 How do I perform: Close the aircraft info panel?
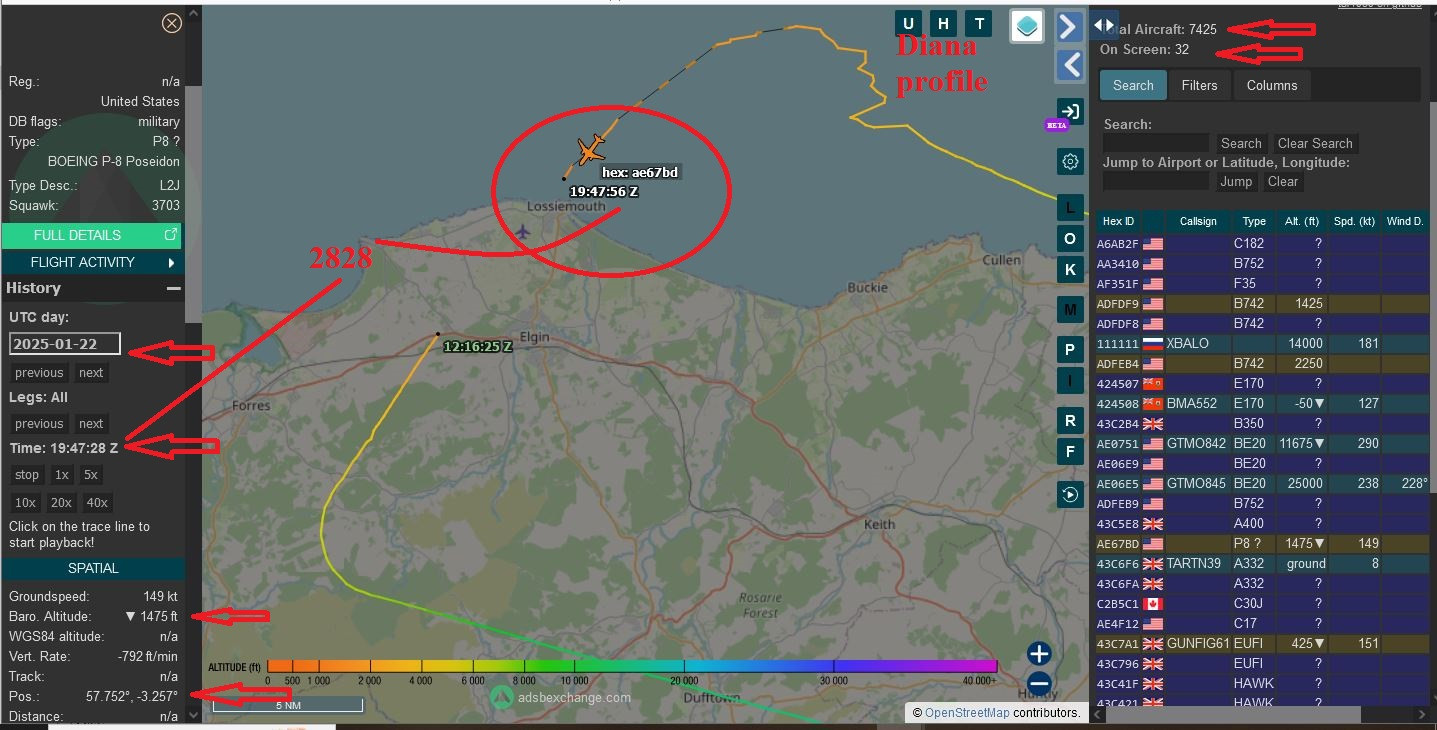tap(172, 23)
